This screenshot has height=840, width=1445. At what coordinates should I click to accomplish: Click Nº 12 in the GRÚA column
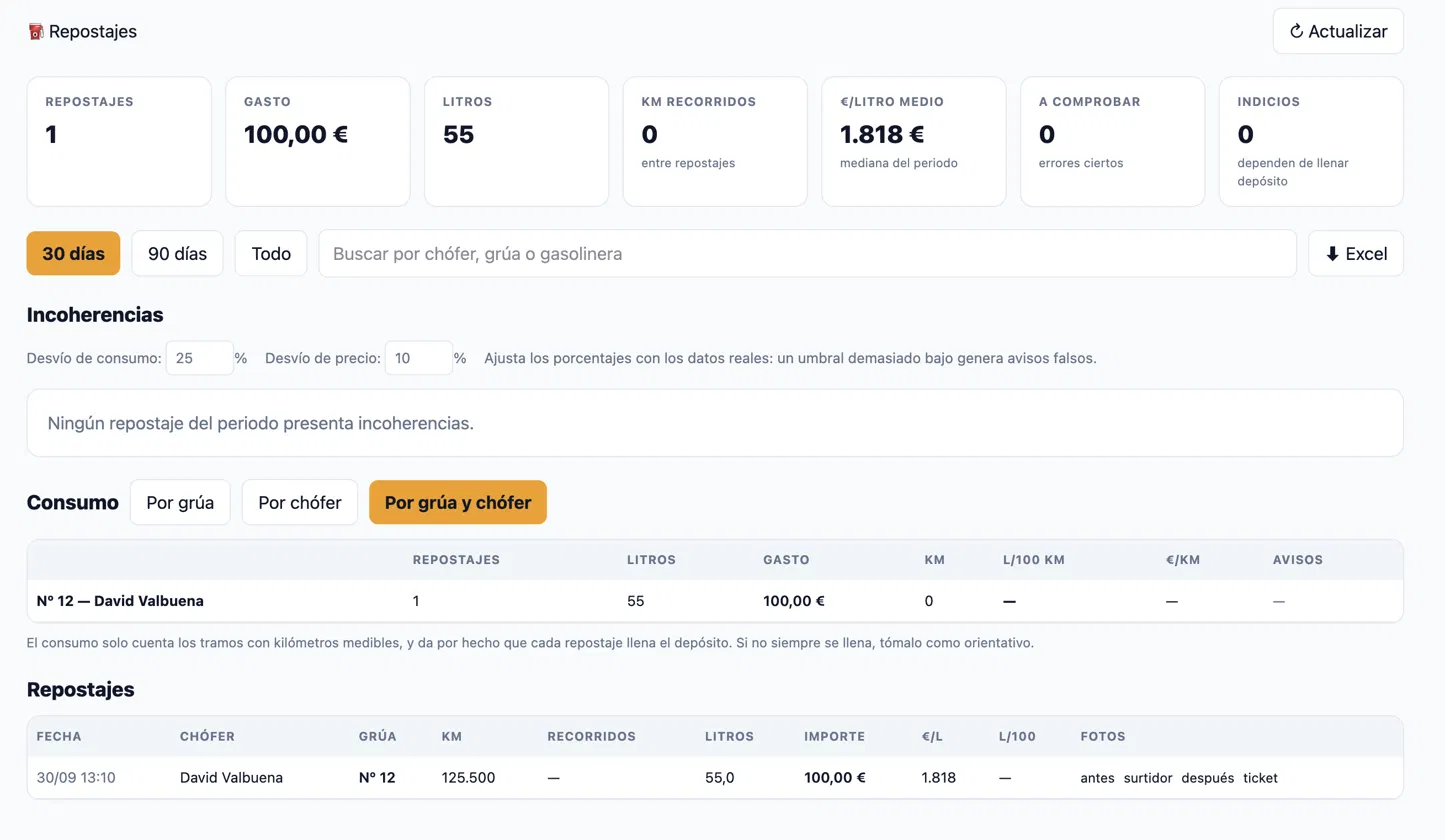pyautogui.click(x=377, y=778)
